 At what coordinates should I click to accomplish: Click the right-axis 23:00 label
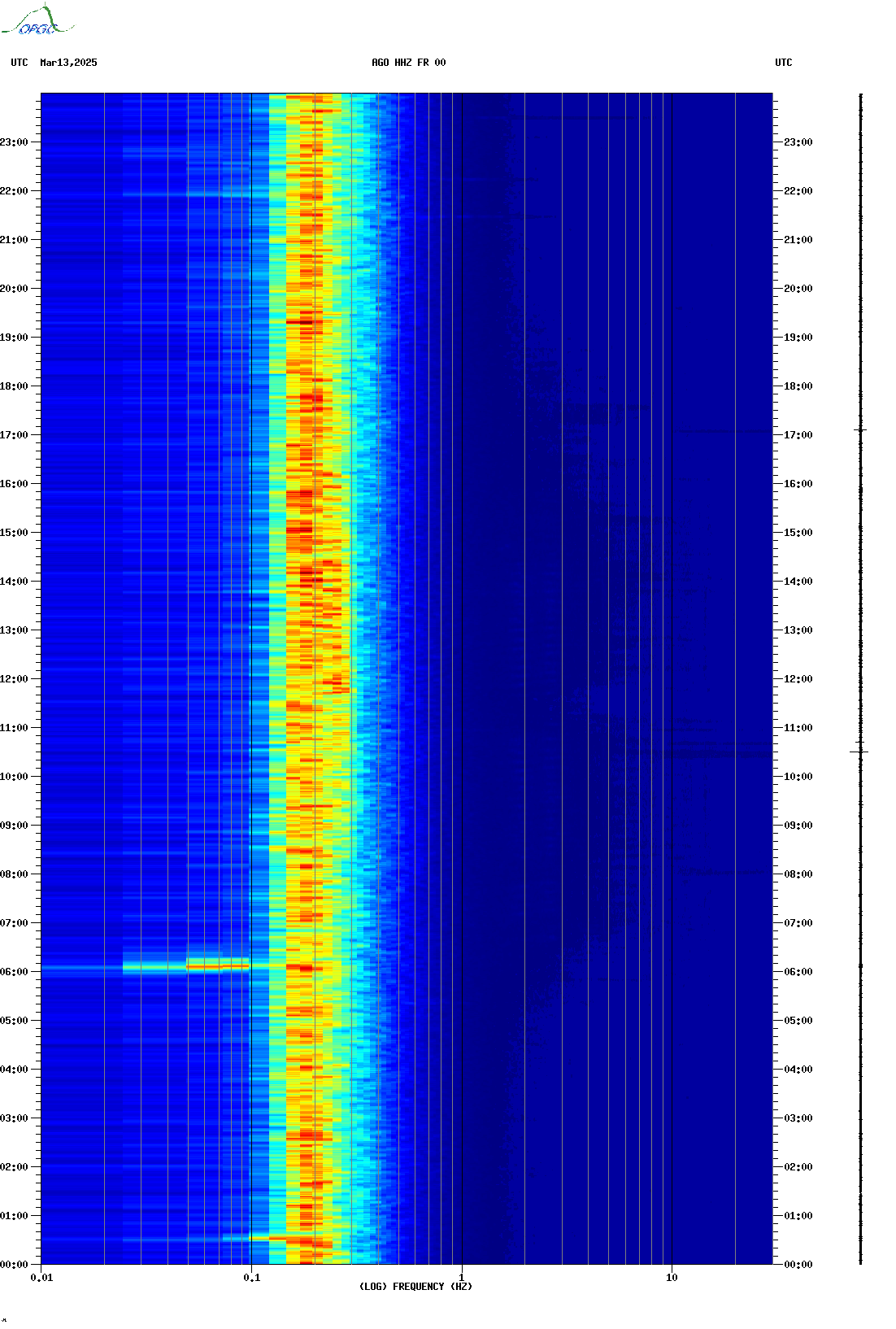(x=798, y=142)
